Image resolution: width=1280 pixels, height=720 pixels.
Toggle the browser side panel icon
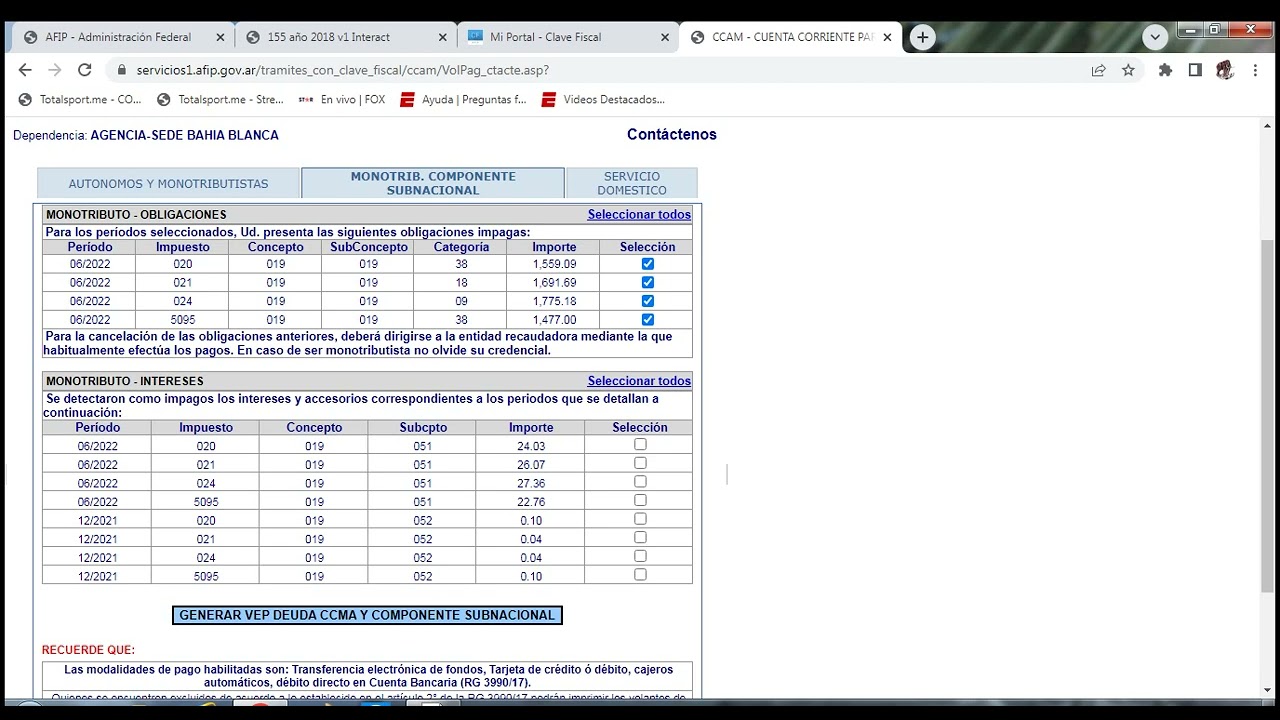[1195, 70]
